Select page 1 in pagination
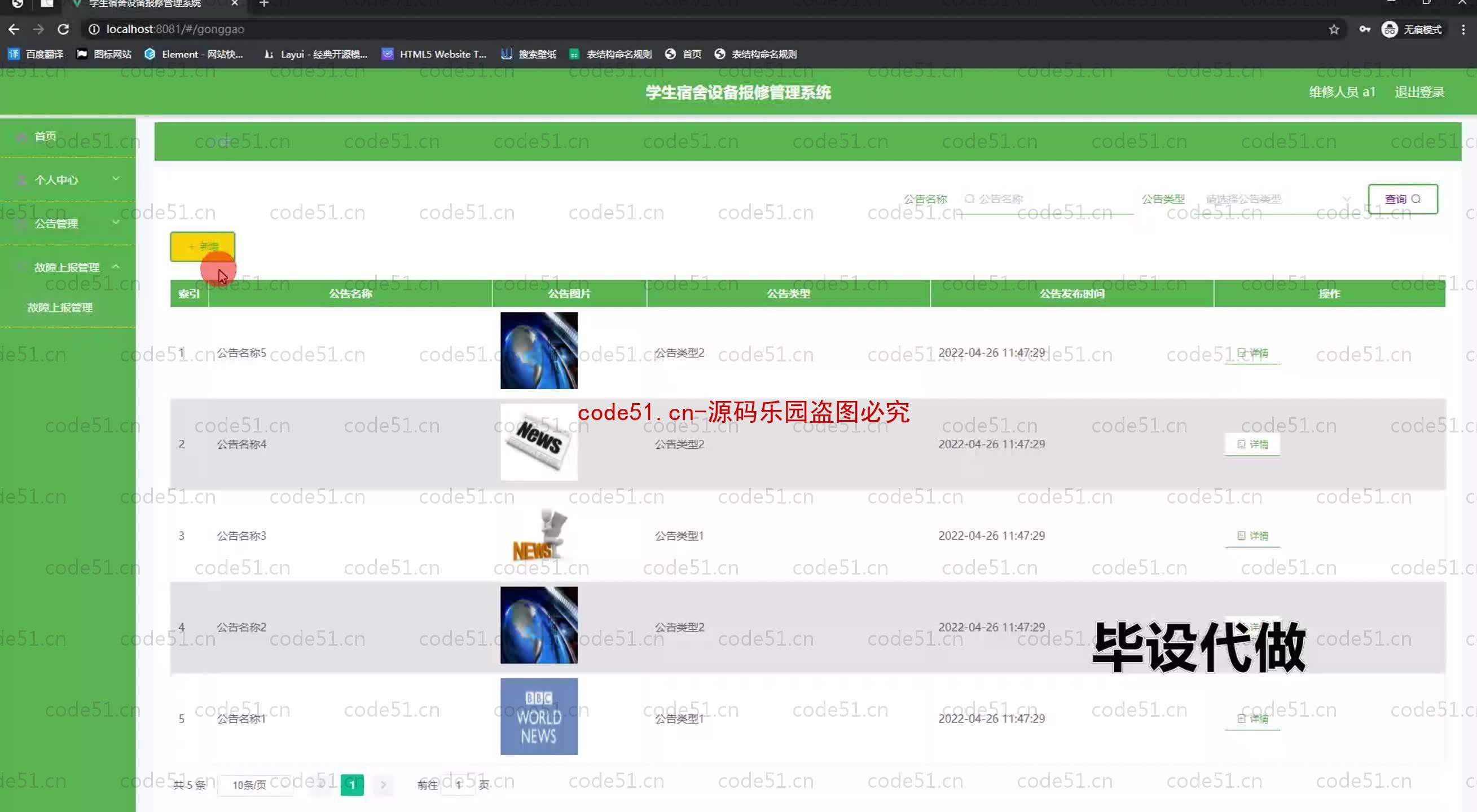The height and width of the screenshot is (812, 1477). click(x=352, y=784)
